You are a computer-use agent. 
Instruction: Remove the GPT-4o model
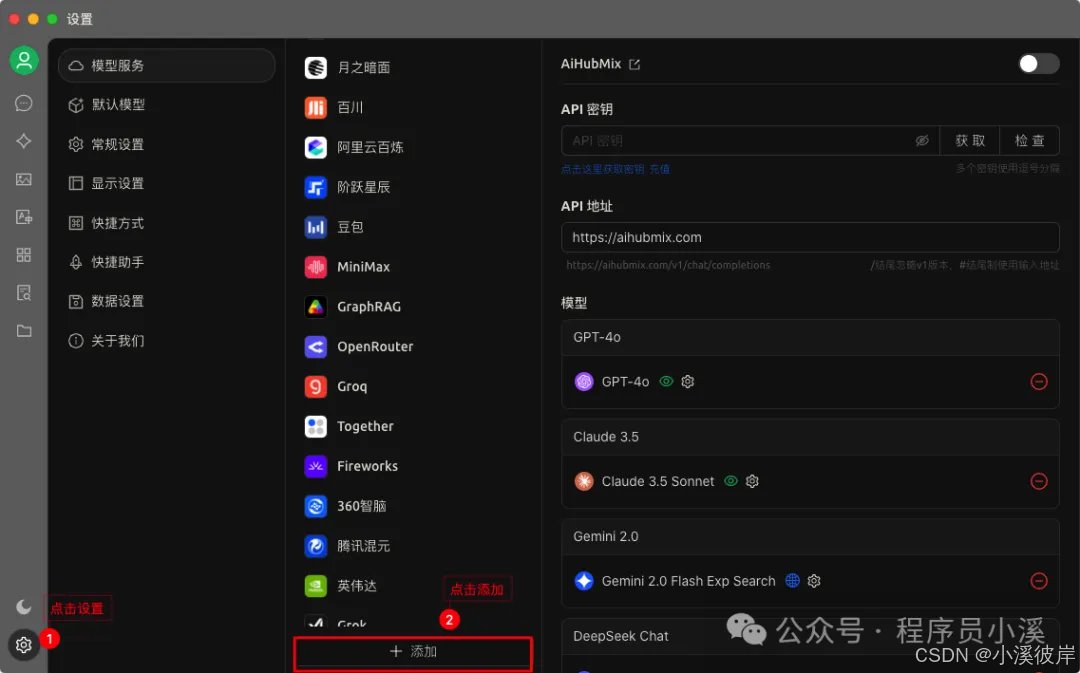pyautogui.click(x=1039, y=382)
